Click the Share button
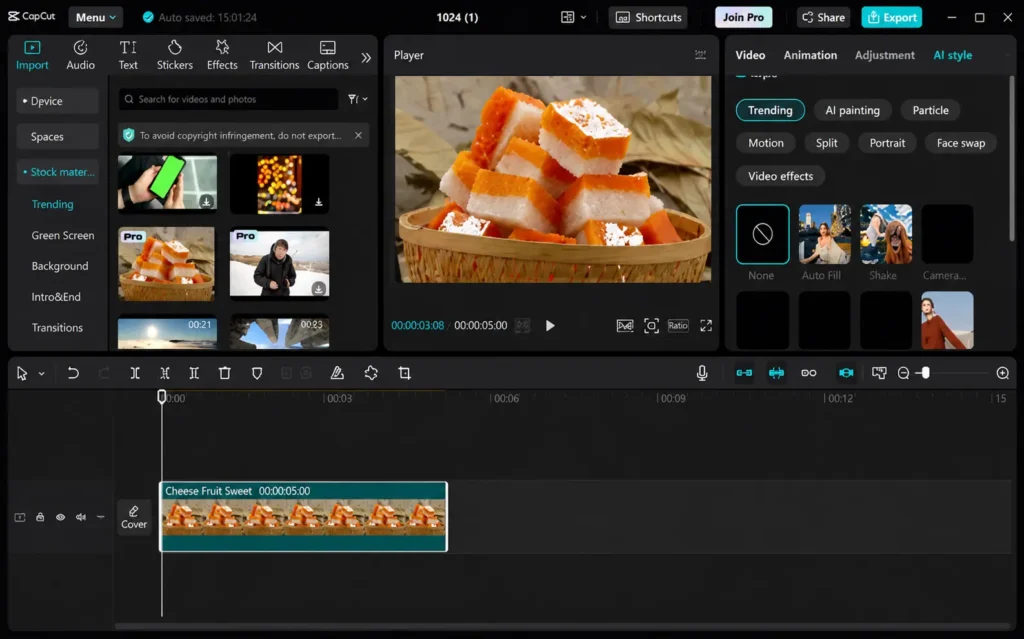 (823, 17)
